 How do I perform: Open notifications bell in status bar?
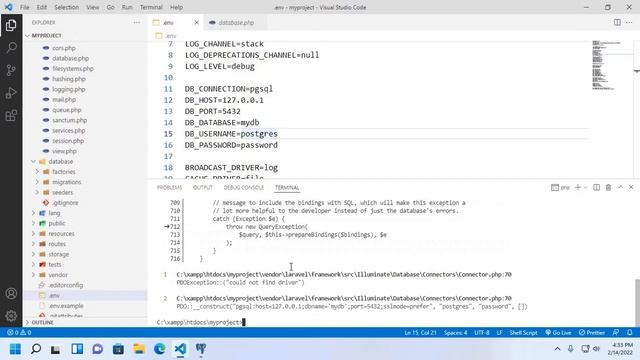630,333
